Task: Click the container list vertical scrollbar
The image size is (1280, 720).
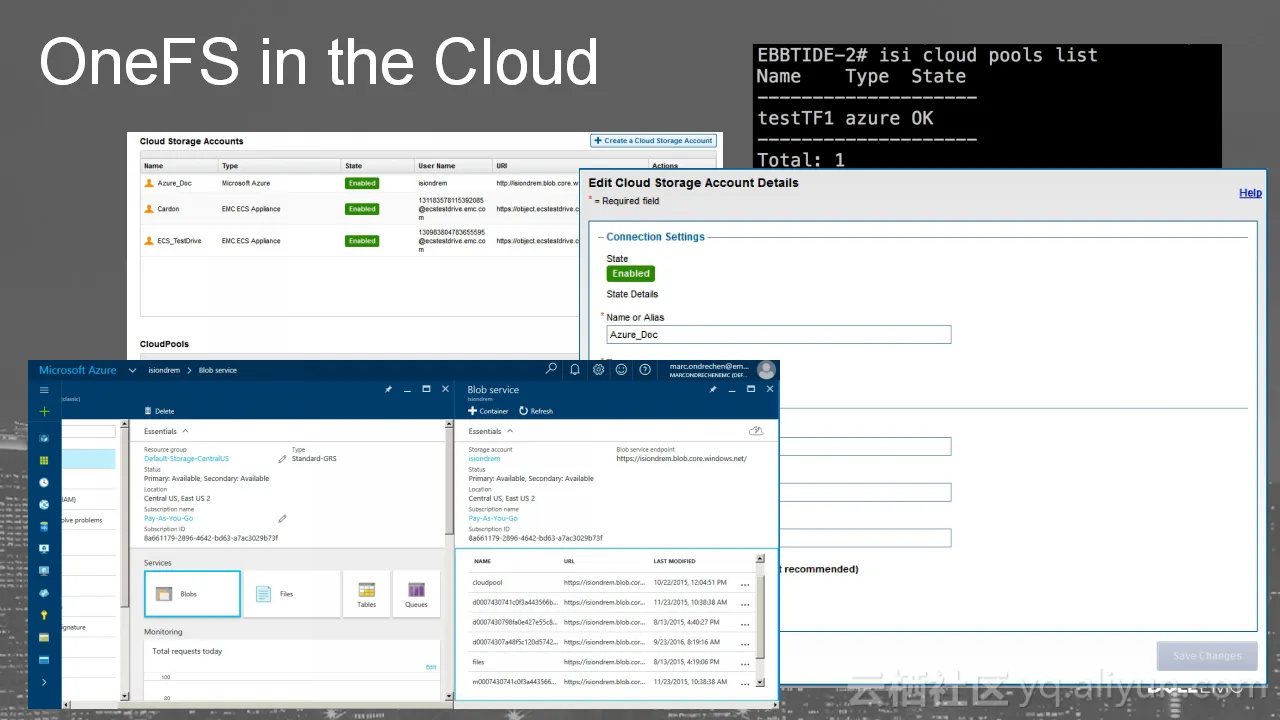Action: [x=760, y=617]
